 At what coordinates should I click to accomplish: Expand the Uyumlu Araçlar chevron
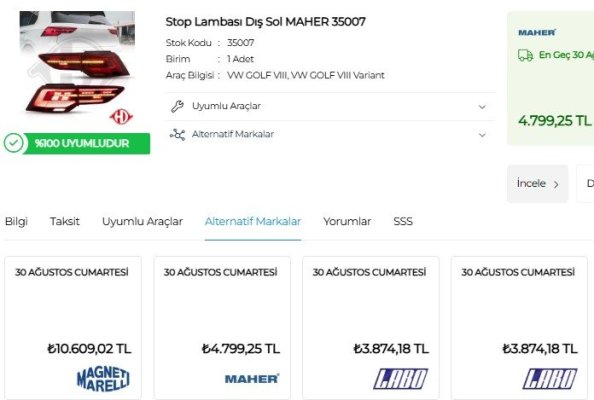[482, 107]
